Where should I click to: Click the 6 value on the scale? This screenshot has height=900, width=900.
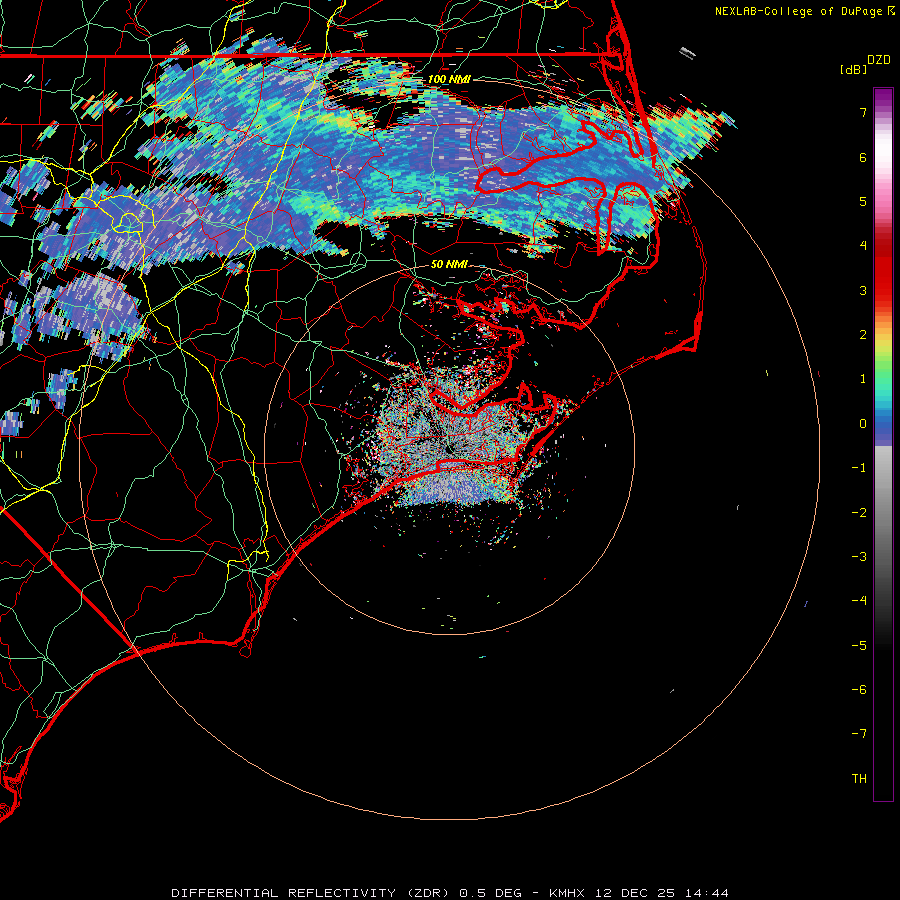pyautogui.click(x=863, y=158)
